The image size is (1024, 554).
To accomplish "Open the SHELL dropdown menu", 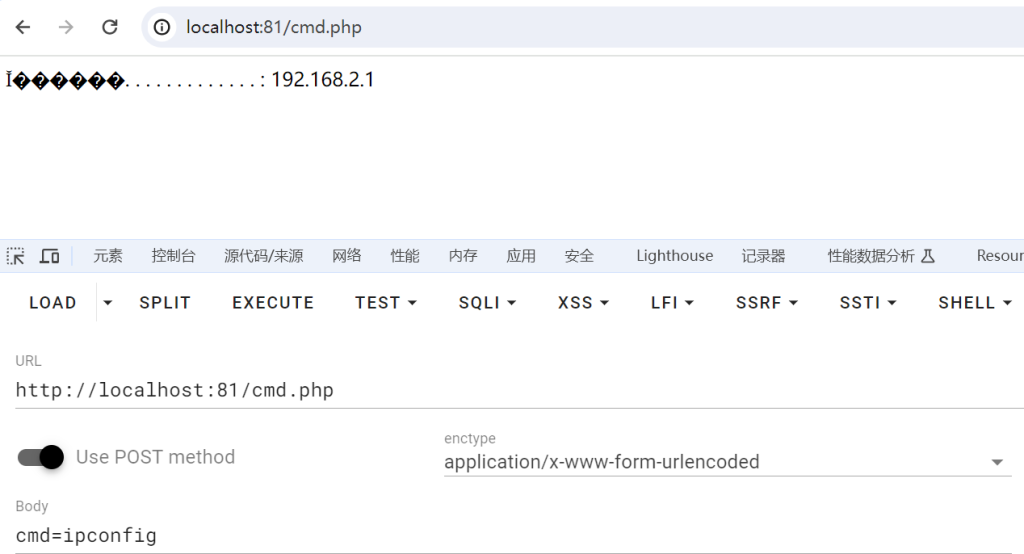I will point(975,302).
